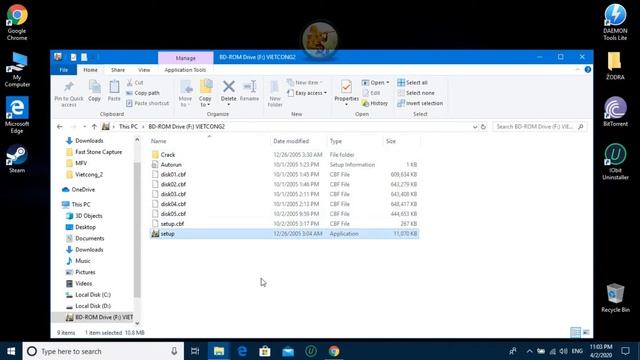Sort by Date modified column header

(291, 141)
